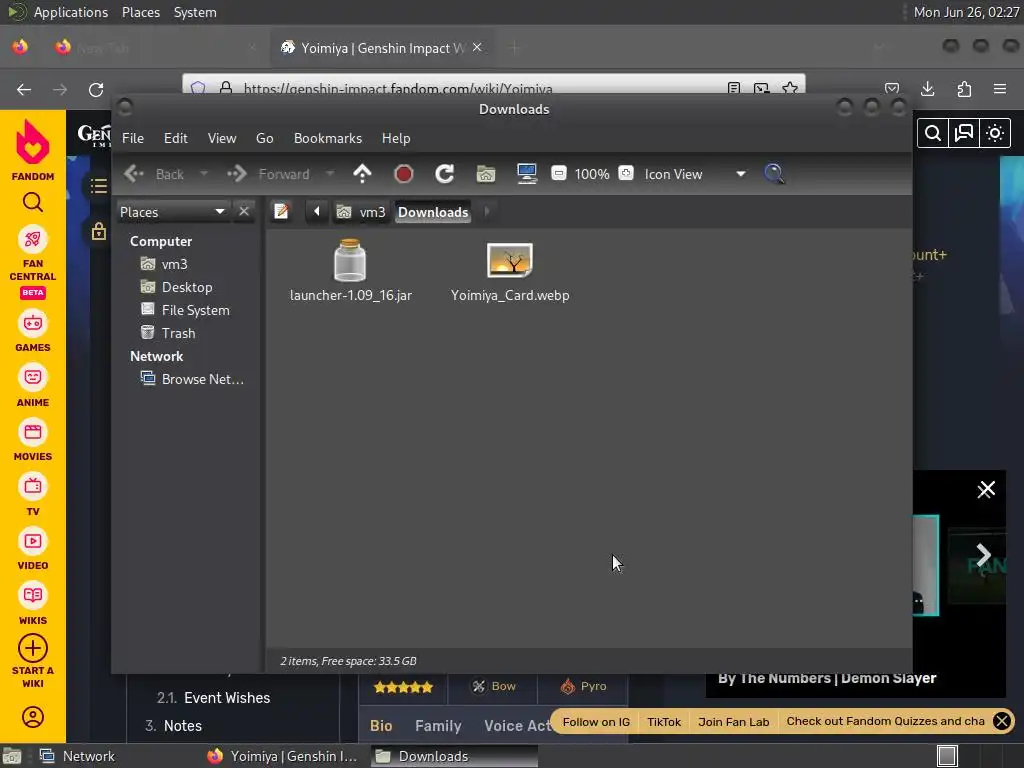Open TV in Fandom sidebar

coord(33,496)
